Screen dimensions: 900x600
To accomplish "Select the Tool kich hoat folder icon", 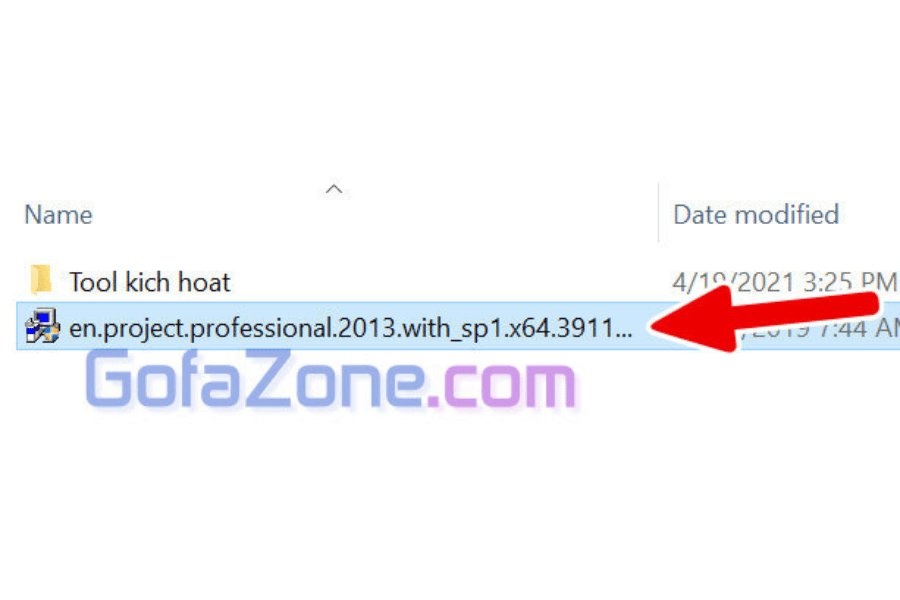I will tap(41, 280).
